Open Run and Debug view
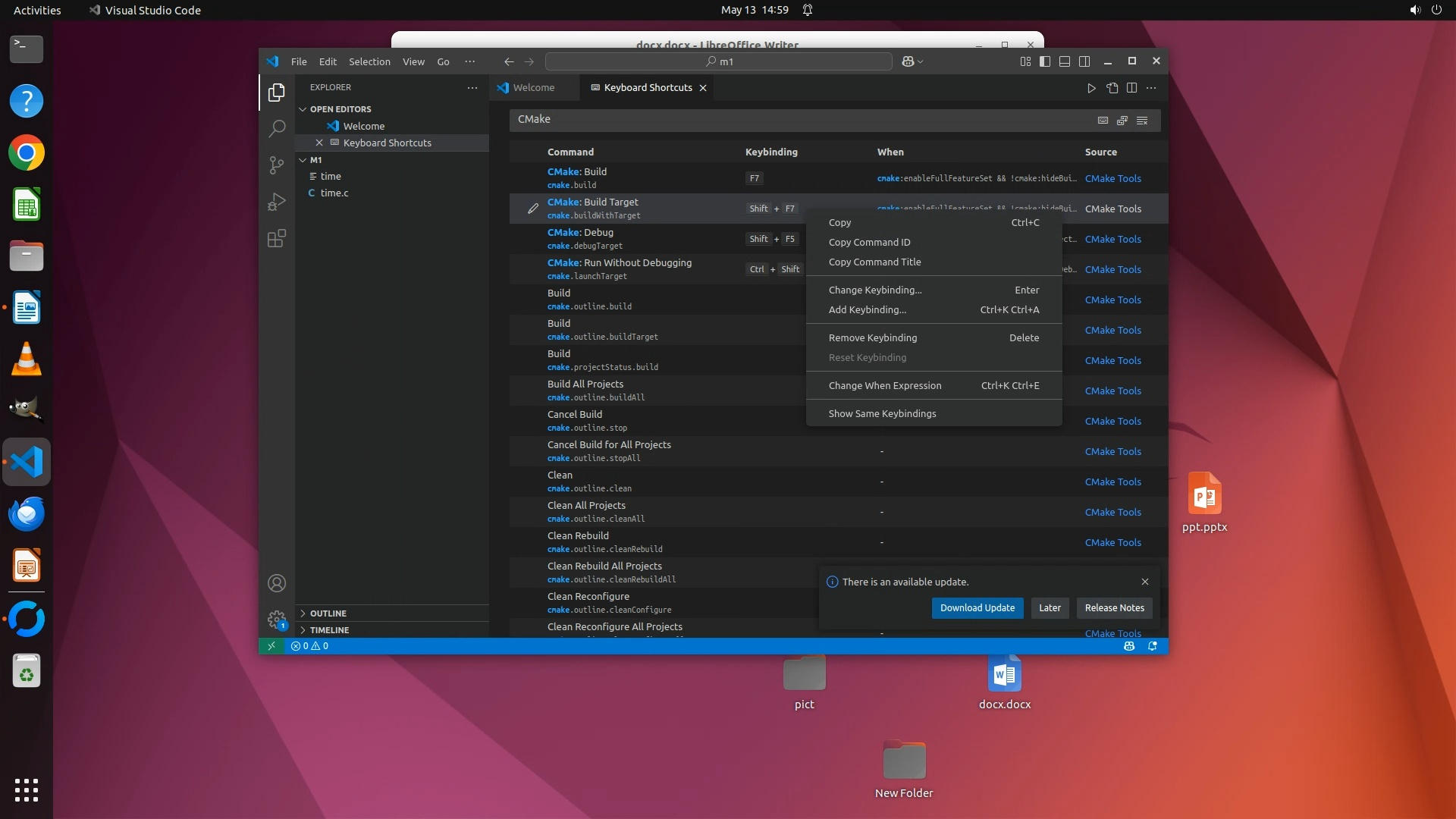The width and height of the screenshot is (1456, 819). pos(277,202)
